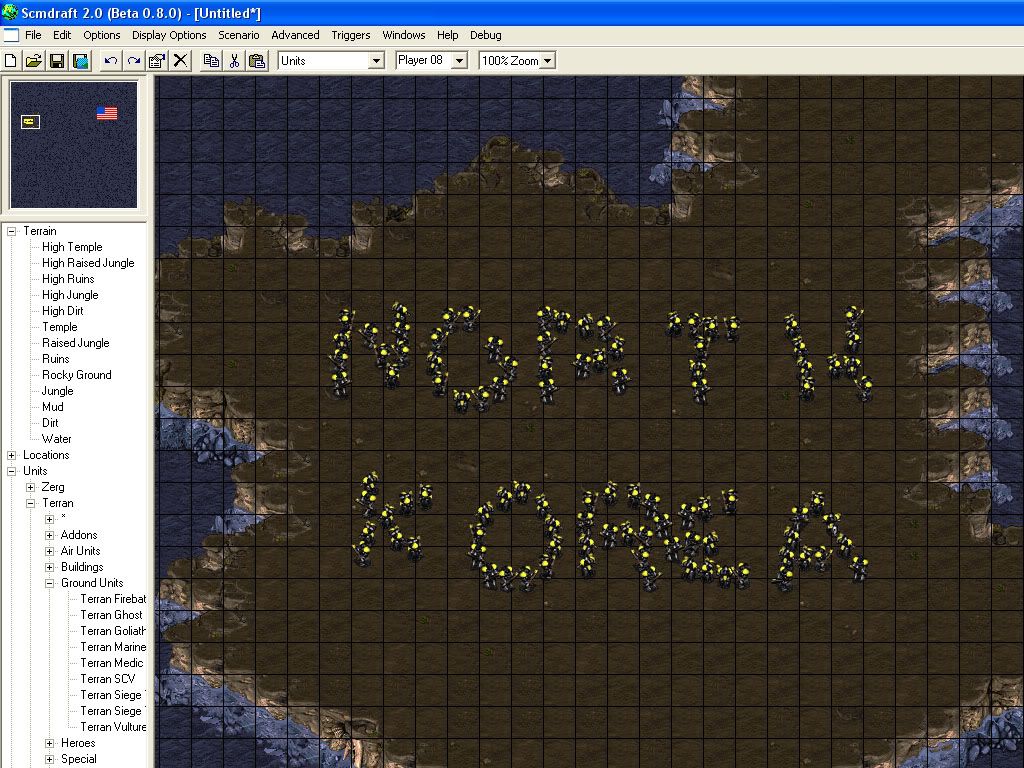Open the Windows menu
1024x768 pixels.
point(404,35)
